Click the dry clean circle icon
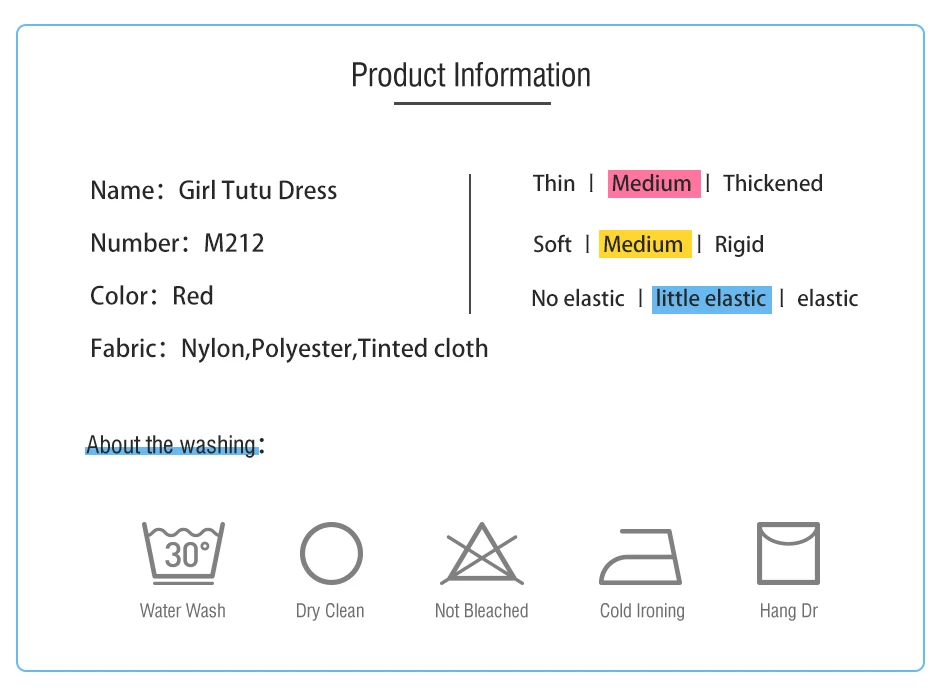The height and width of the screenshot is (689, 944). tap(331, 553)
